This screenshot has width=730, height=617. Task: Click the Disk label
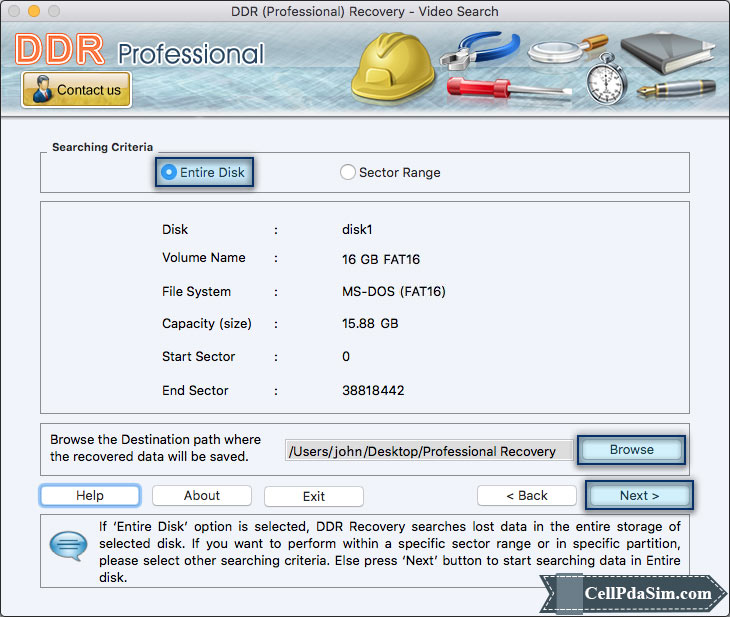[x=175, y=230]
